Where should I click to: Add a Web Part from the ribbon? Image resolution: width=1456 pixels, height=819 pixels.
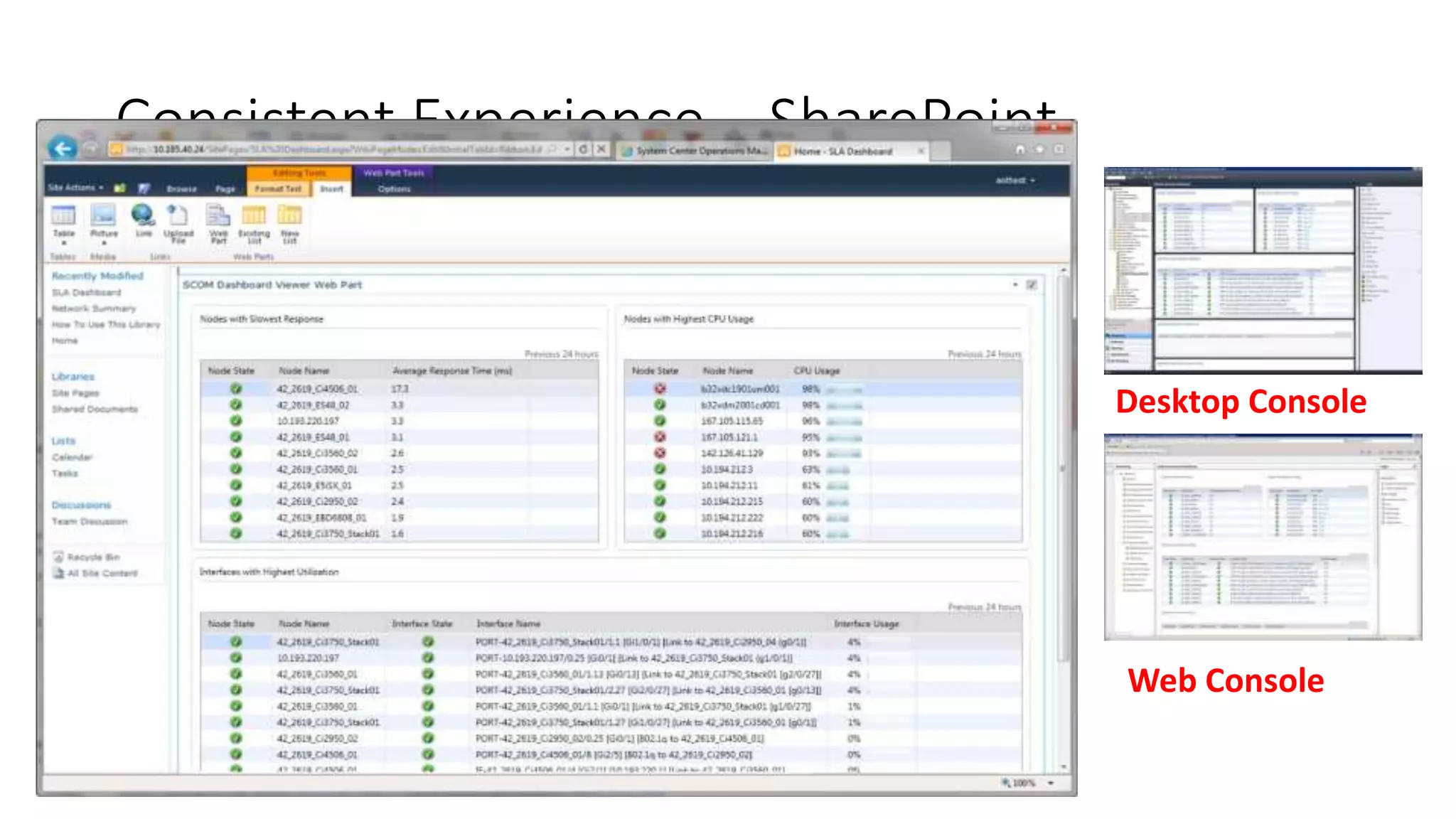218,224
